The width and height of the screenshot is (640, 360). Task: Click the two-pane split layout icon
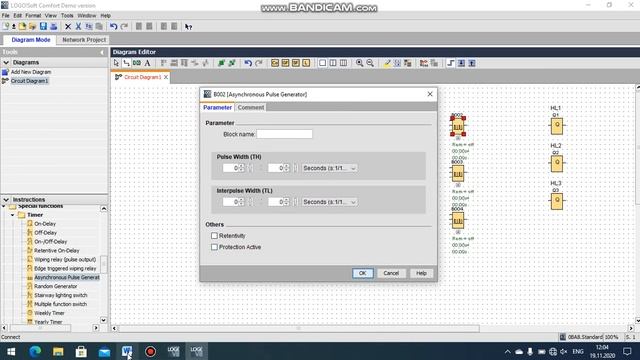pyautogui.click(x=333, y=63)
